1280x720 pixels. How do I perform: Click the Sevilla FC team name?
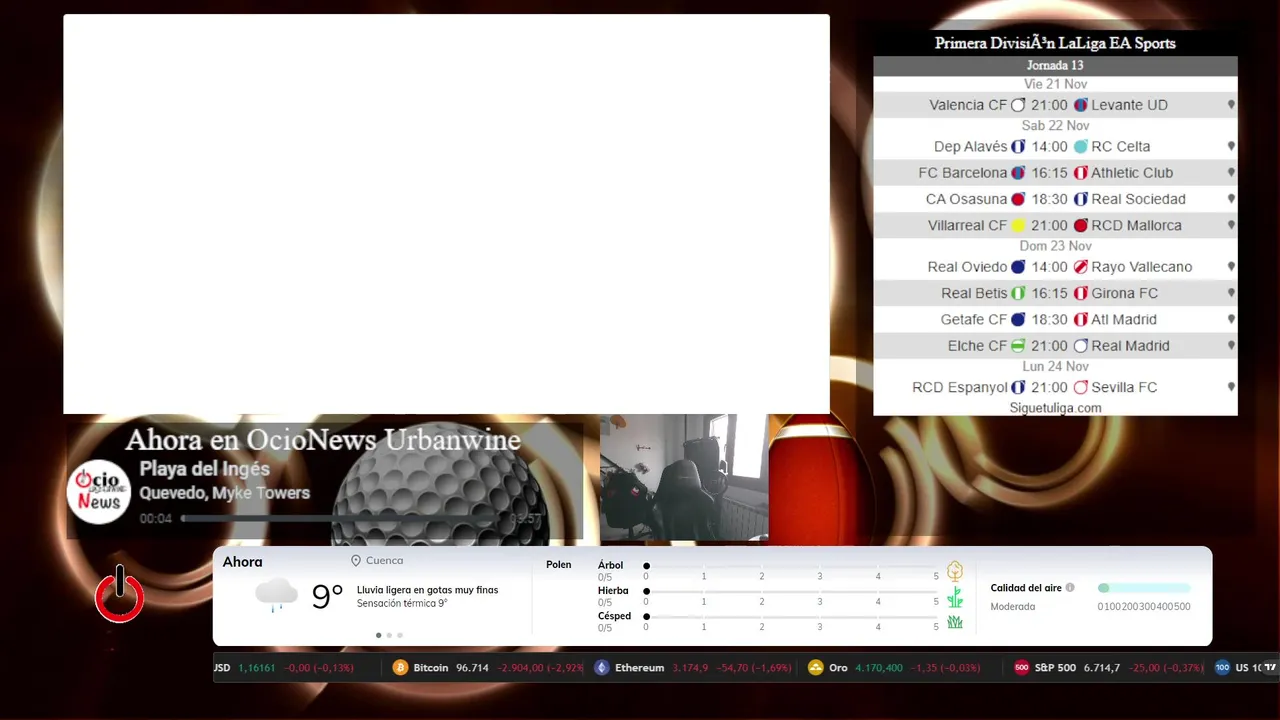[1124, 387]
